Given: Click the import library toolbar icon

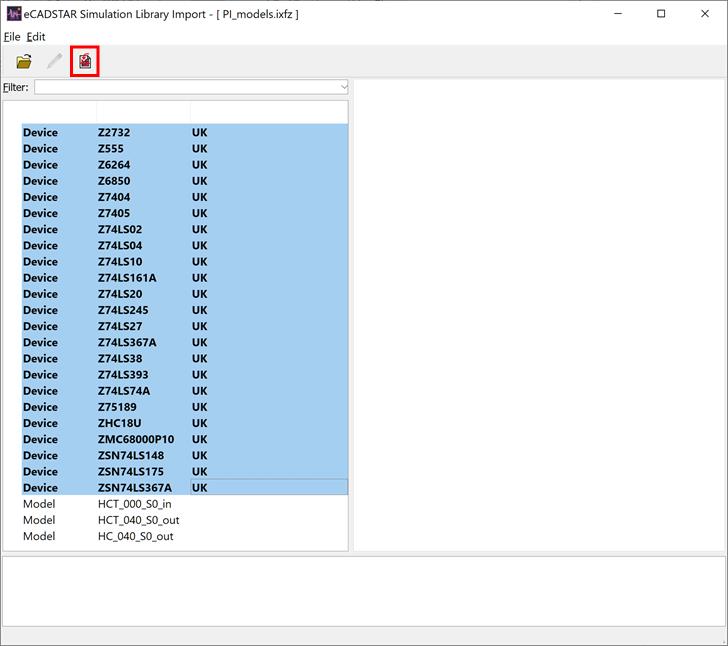Looking at the screenshot, I should pyautogui.click(x=85, y=61).
